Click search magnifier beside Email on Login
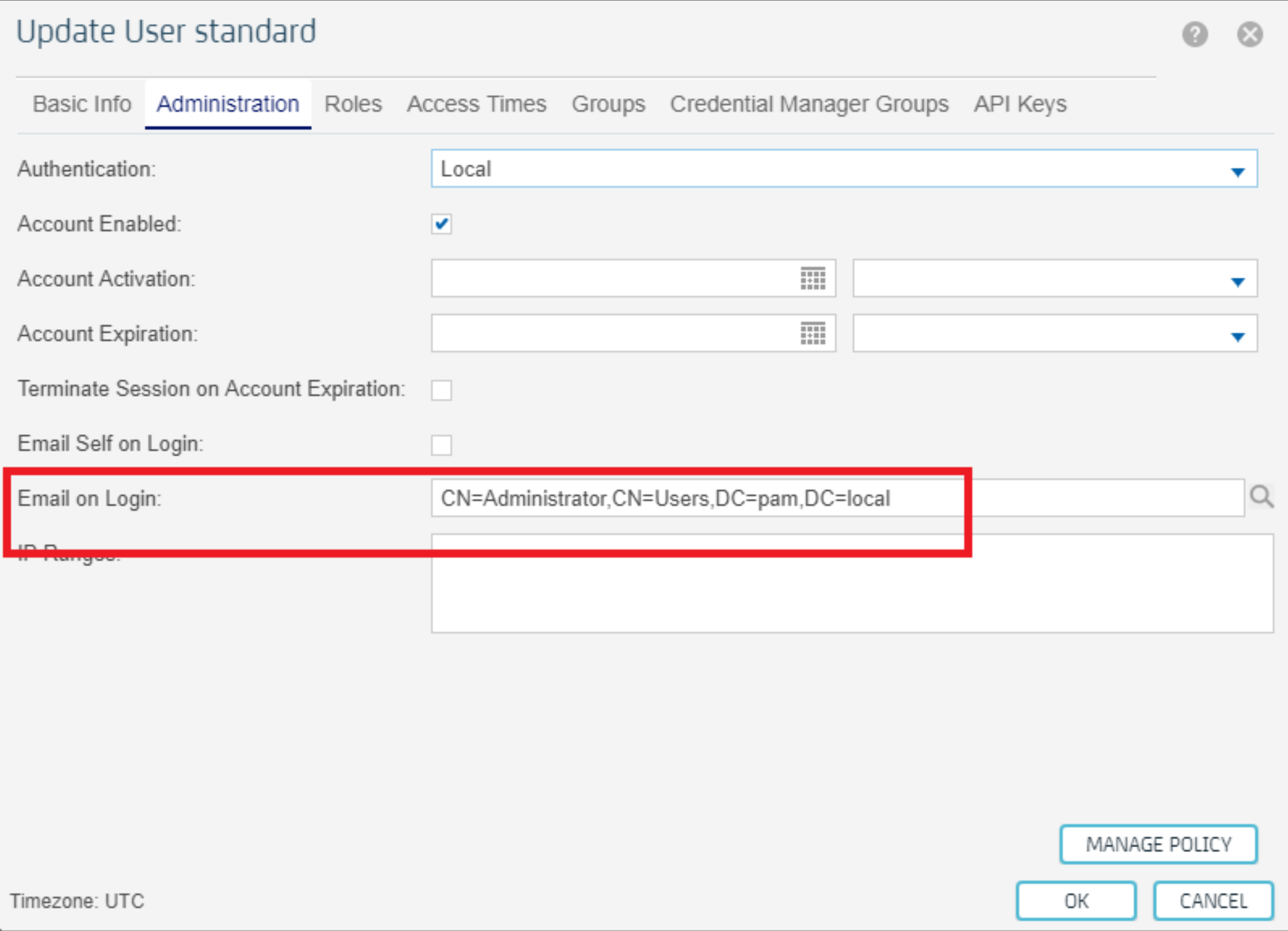This screenshot has height=931, width=1288. pyautogui.click(x=1261, y=497)
